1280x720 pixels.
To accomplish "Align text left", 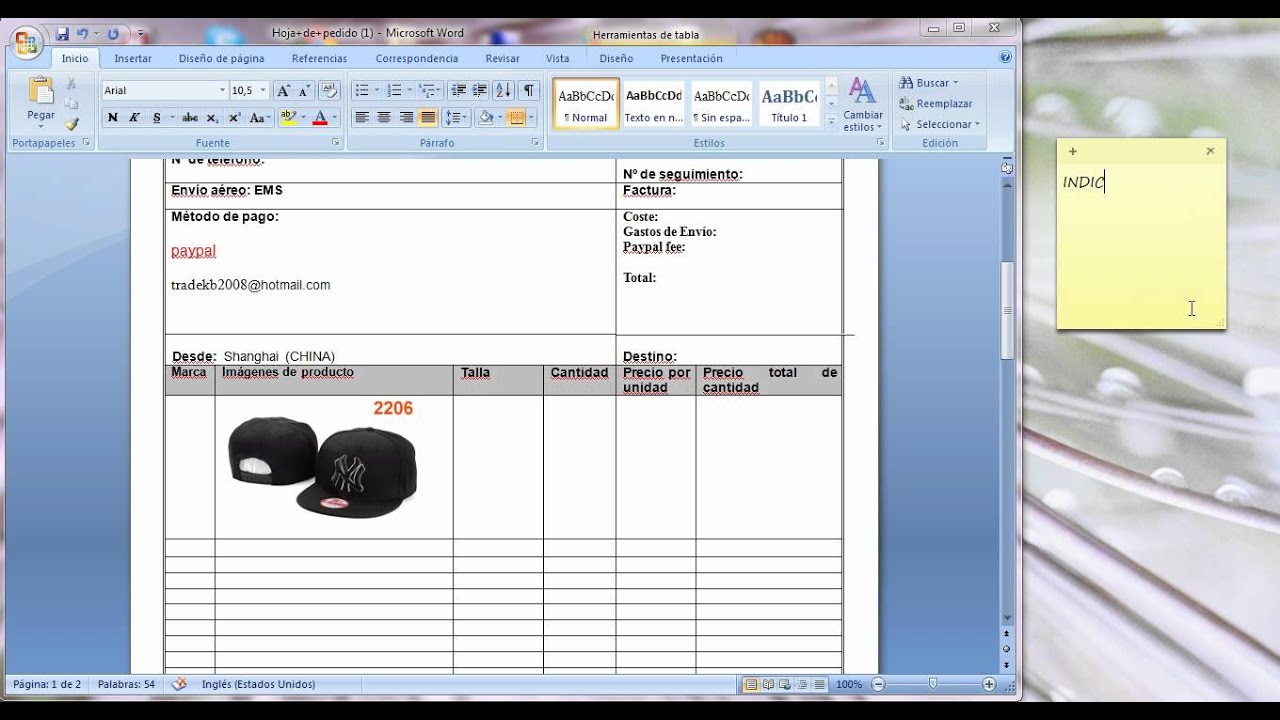I will 362,117.
